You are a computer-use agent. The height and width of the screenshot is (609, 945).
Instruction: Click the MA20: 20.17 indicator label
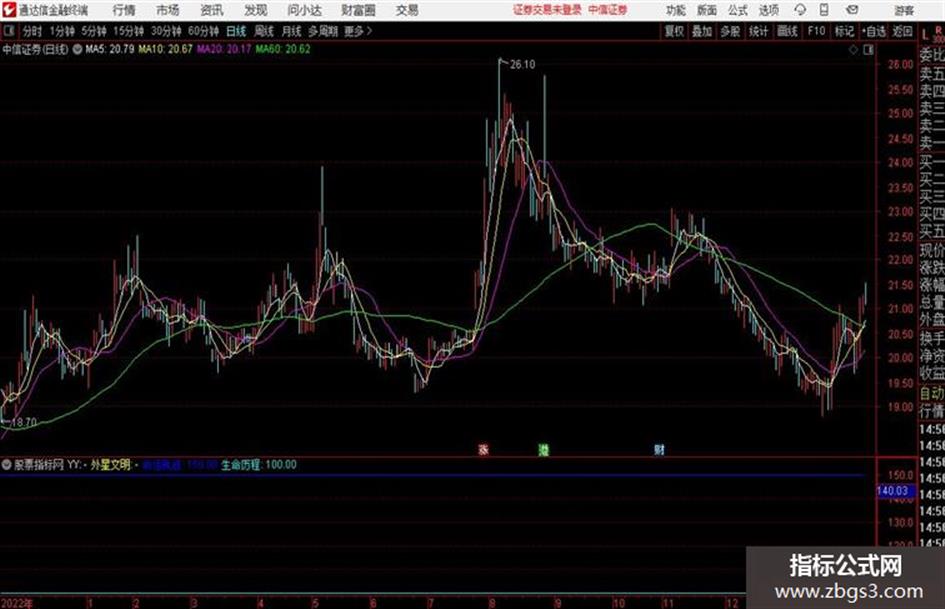click(224, 49)
